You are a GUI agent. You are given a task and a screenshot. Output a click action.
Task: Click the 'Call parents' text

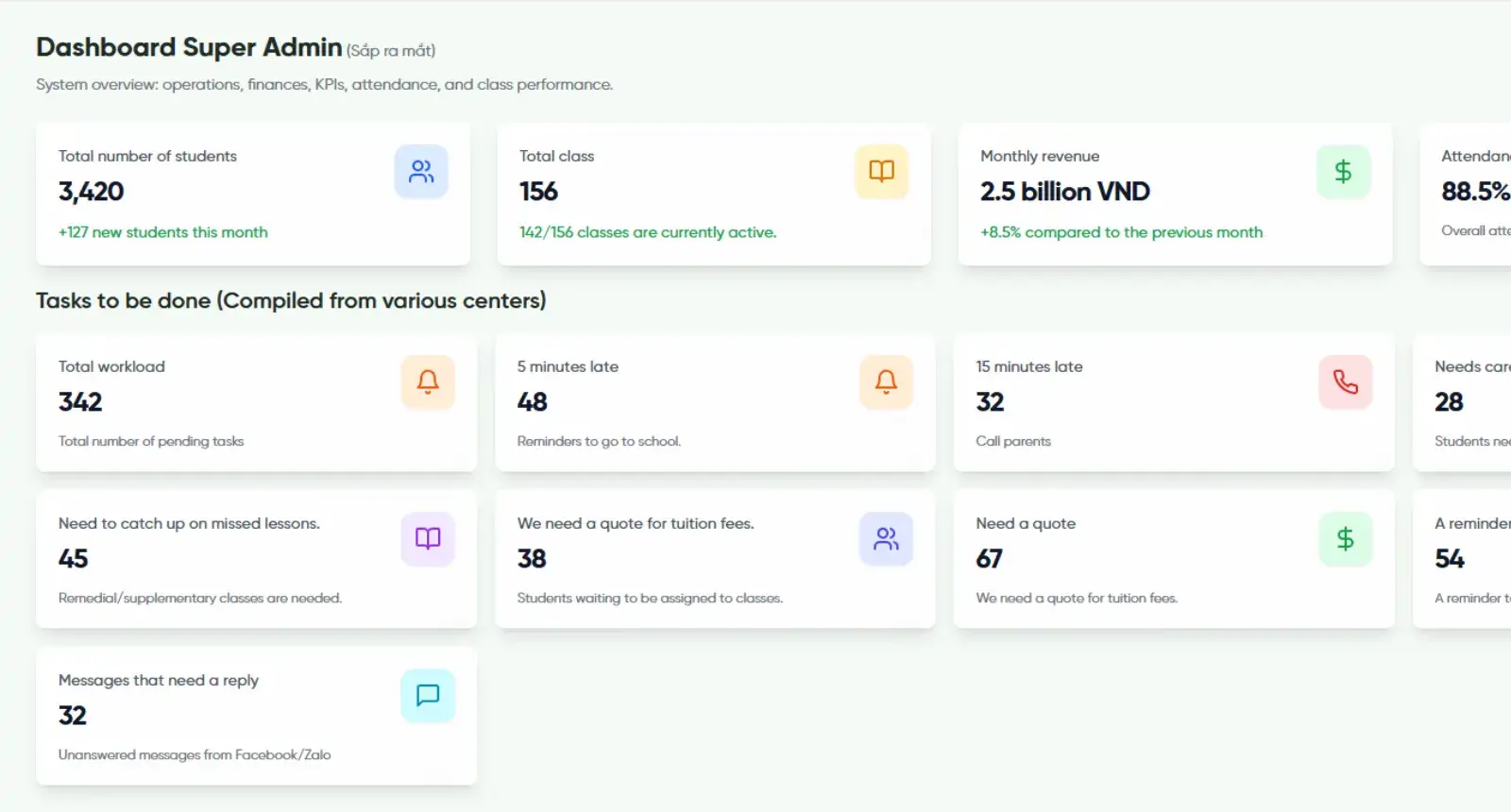point(1013,441)
